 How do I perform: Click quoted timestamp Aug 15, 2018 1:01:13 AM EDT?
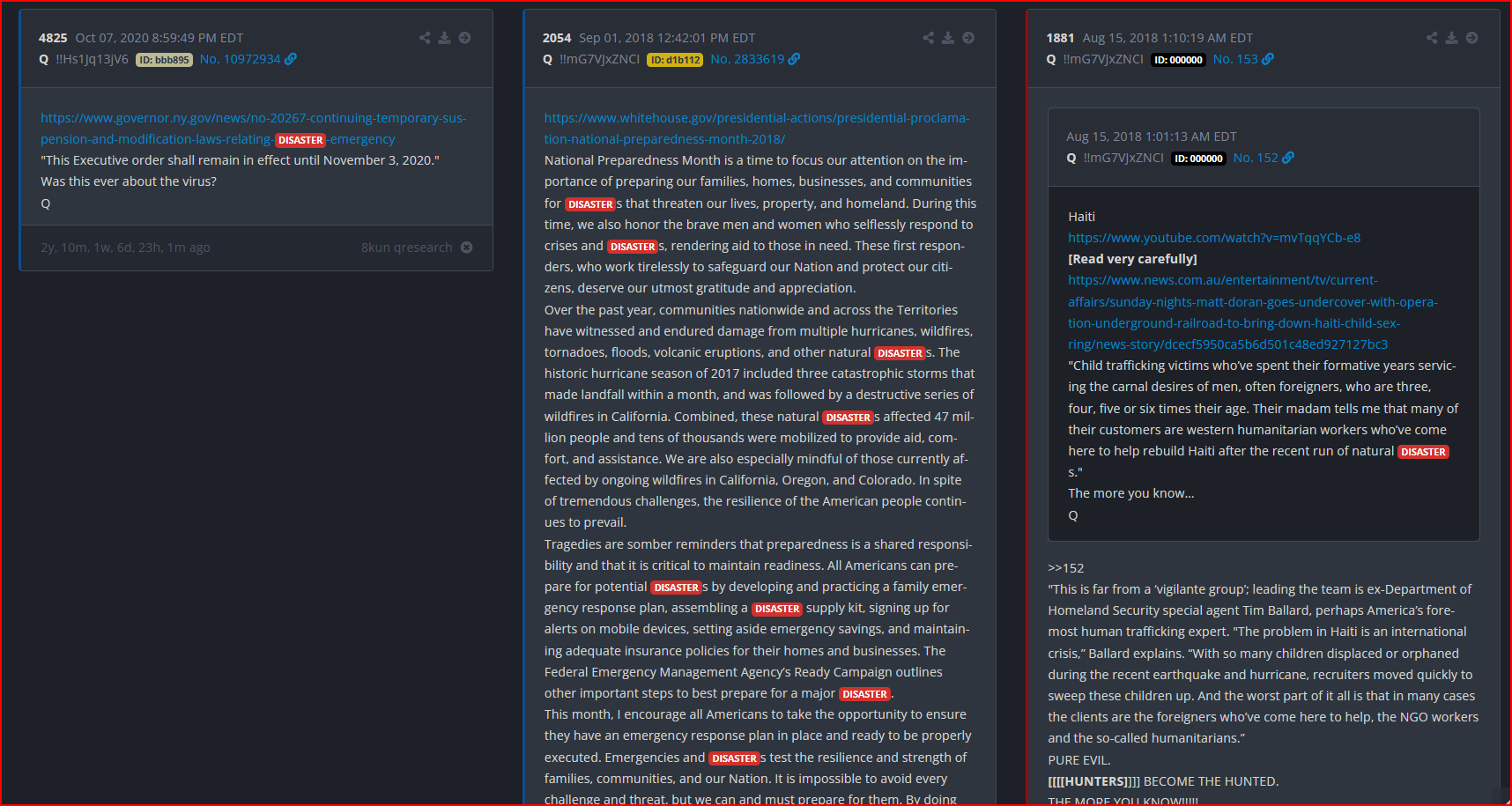(x=1152, y=137)
